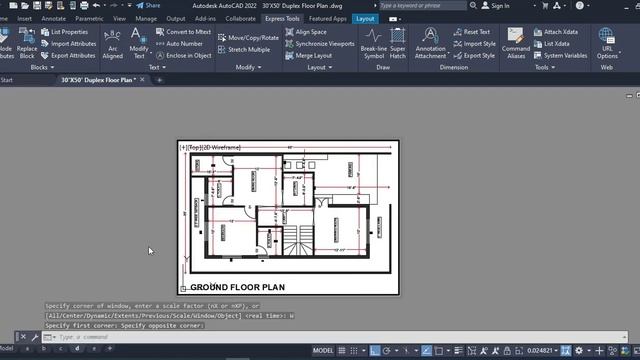
Task: Select Stretch Multiple tool
Action: point(244,49)
